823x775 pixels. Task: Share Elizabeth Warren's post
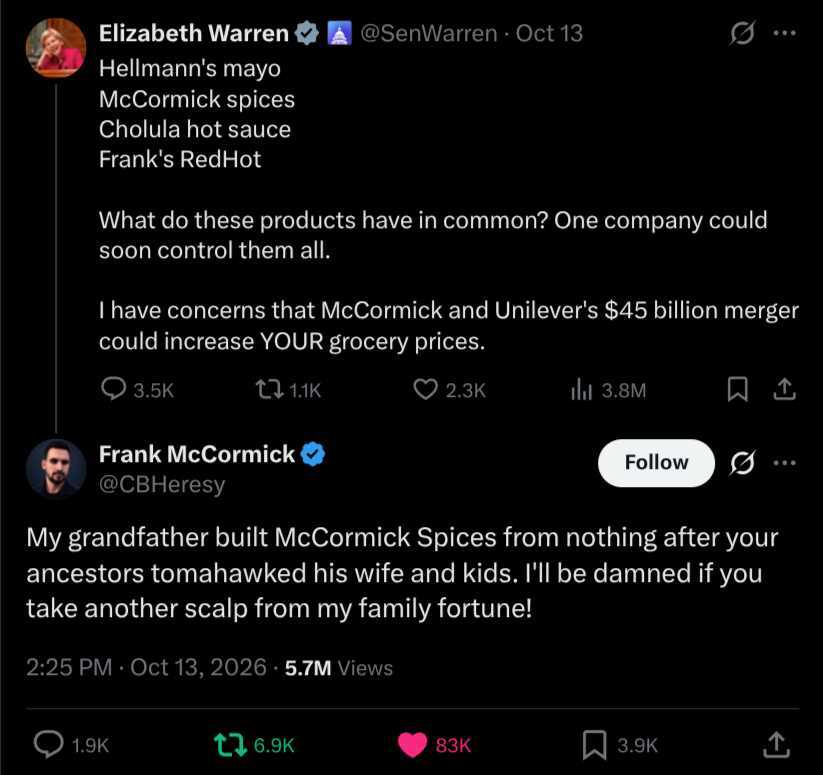click(785, 389)
